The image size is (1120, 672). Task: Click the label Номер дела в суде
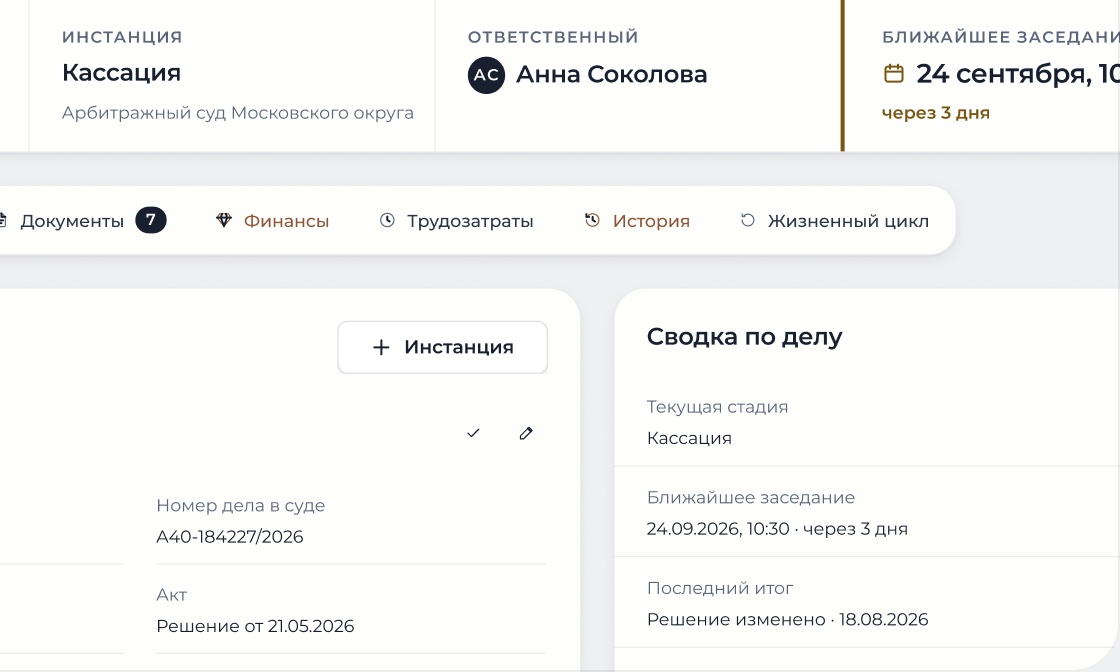pos(241,506)
